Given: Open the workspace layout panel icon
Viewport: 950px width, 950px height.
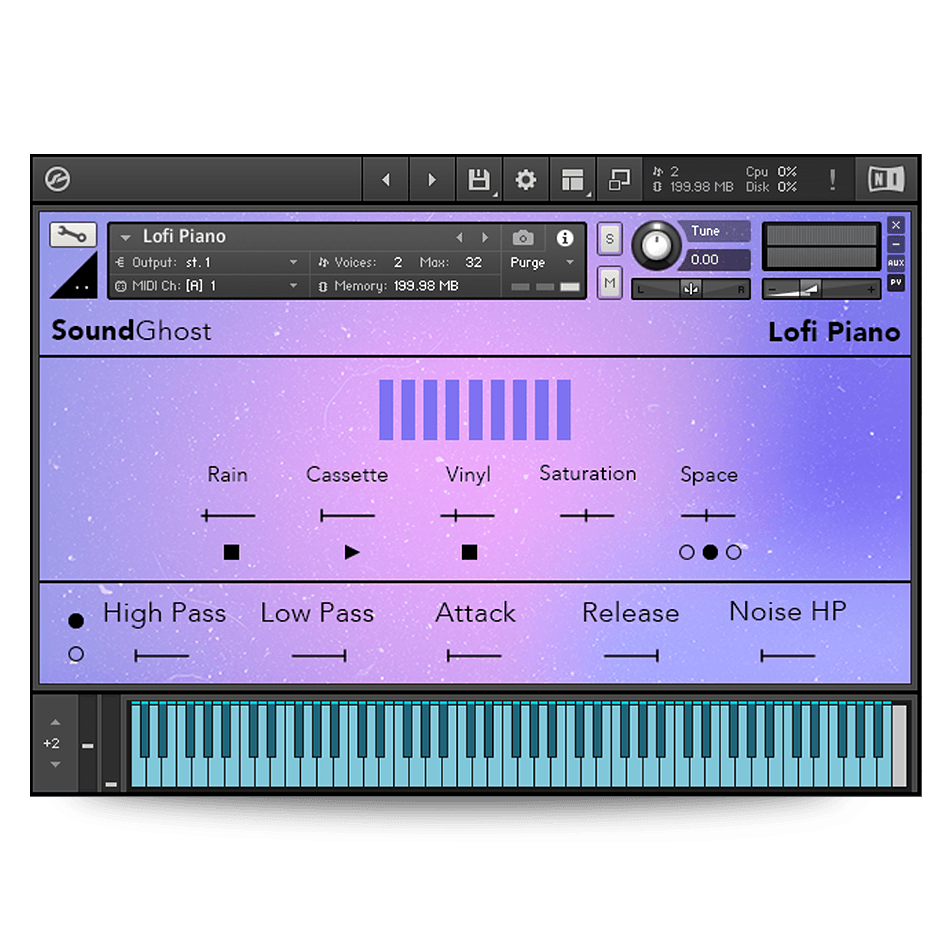Looking at the screenshot, I should pyautogui.click(x=573, y=179).
